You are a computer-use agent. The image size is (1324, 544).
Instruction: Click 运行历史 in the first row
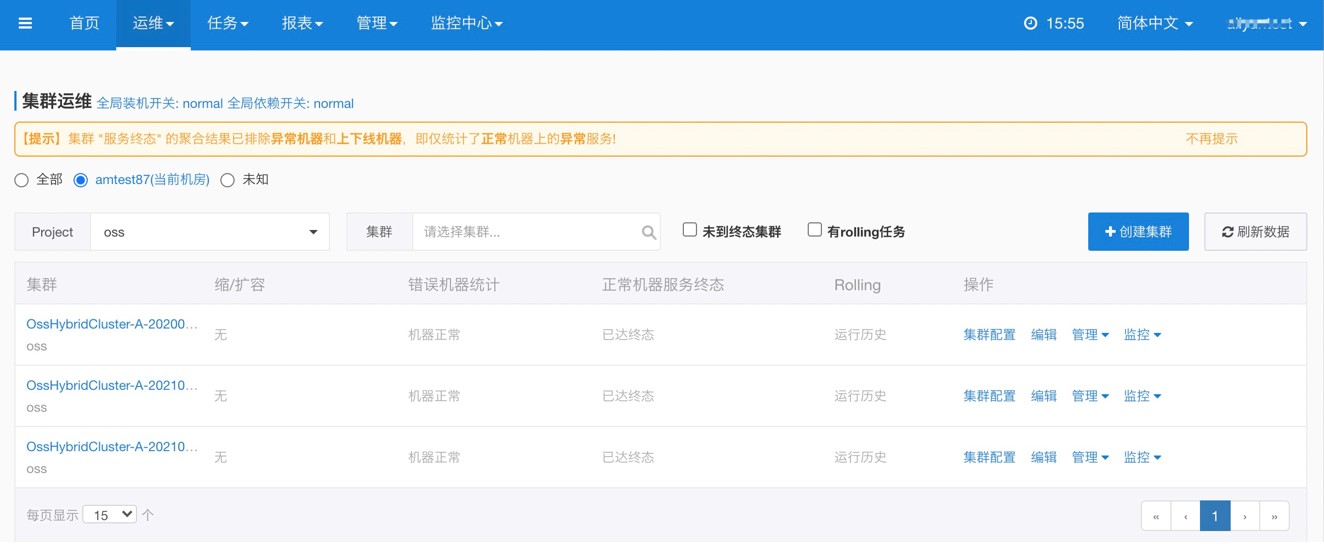[x=860, y=335]
